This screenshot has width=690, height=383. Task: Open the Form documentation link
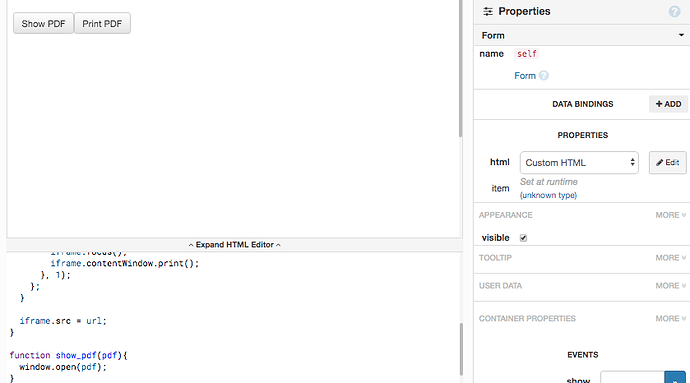coord(525,76)
